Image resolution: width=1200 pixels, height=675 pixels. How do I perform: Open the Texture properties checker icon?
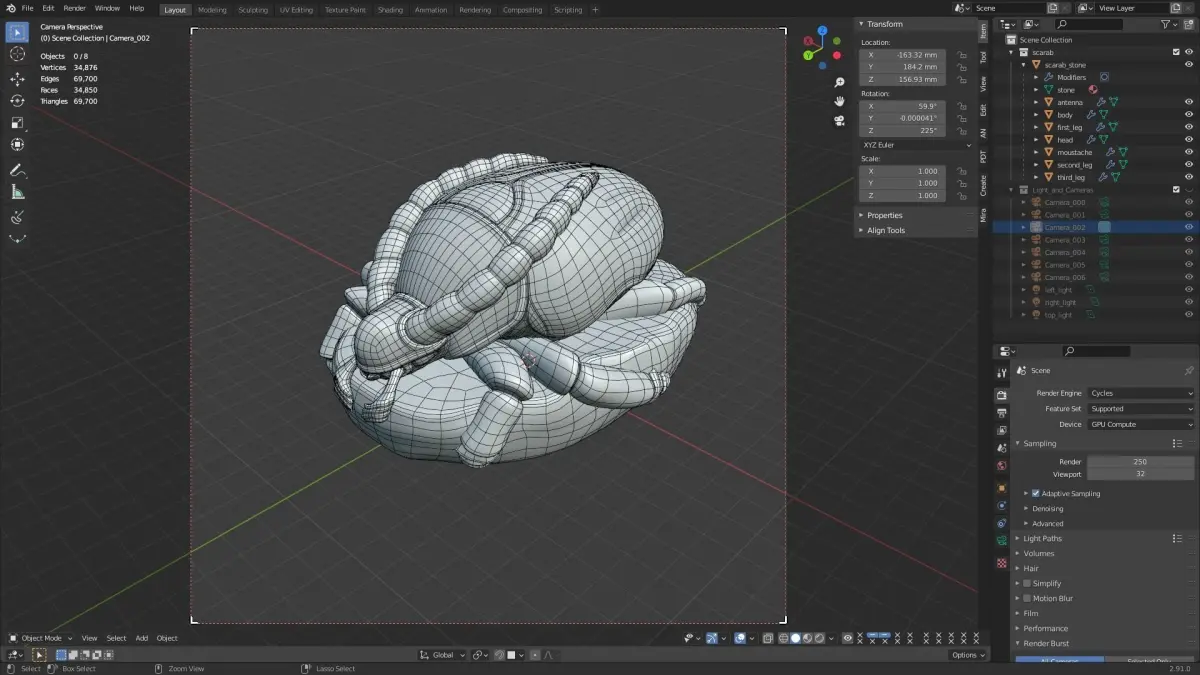pos(1002,563)
